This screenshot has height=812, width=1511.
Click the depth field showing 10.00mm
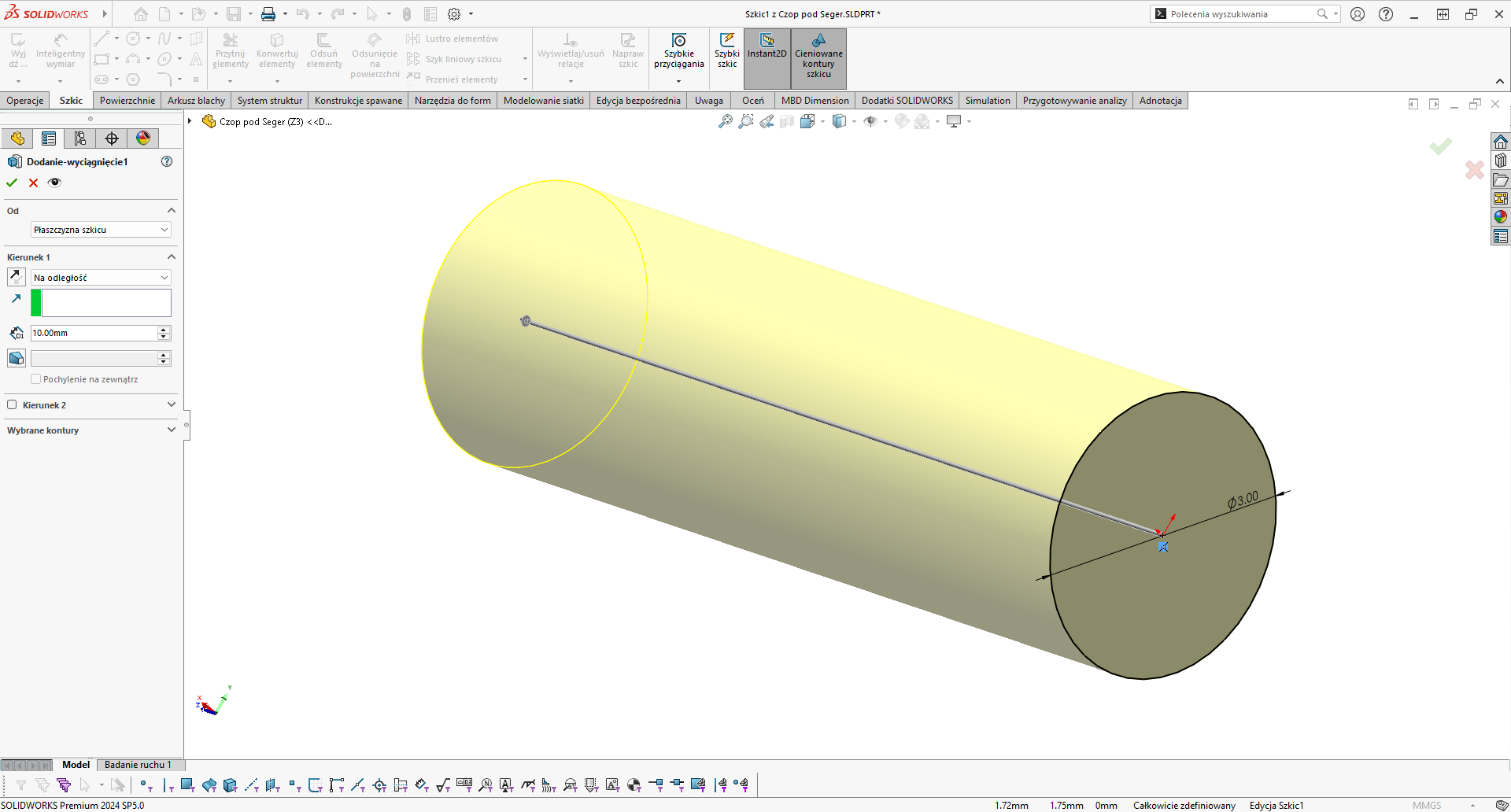coord(94,333)
